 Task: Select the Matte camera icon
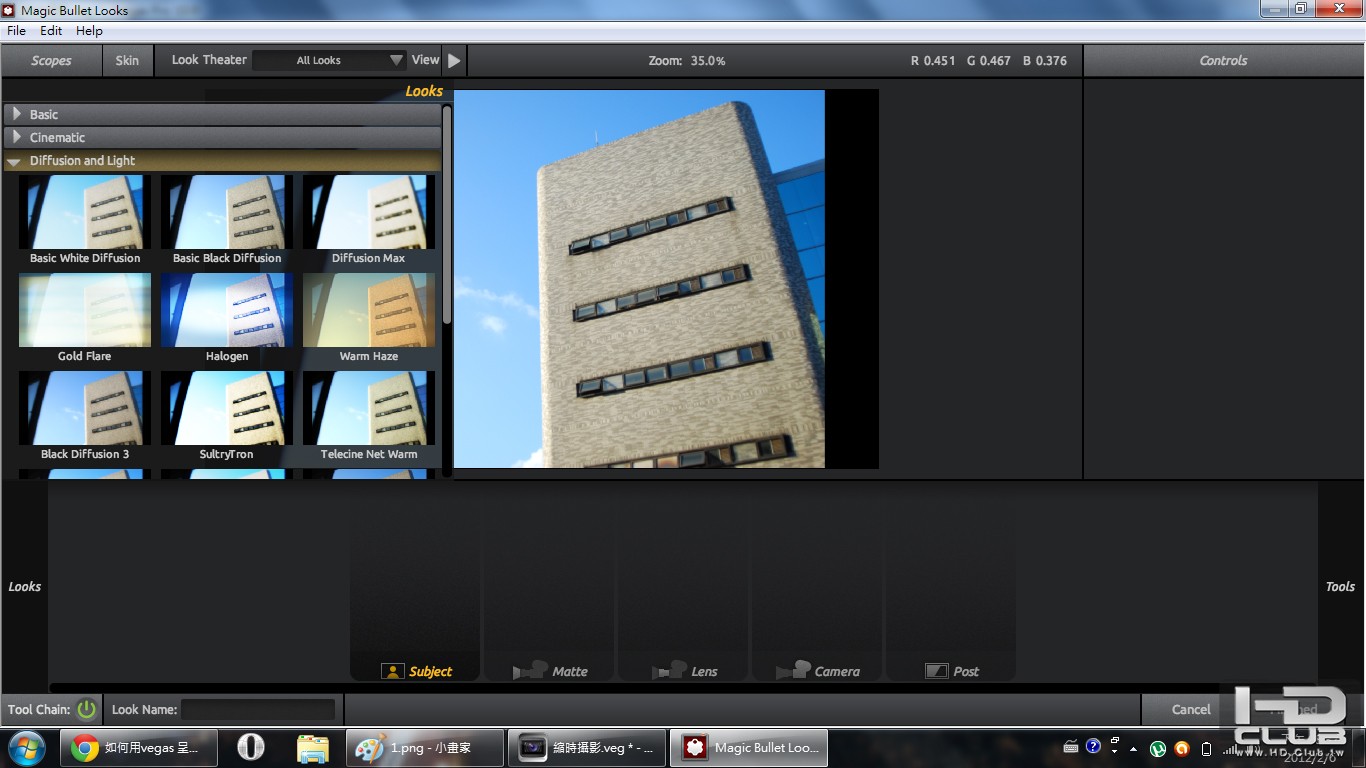point(530,670)
